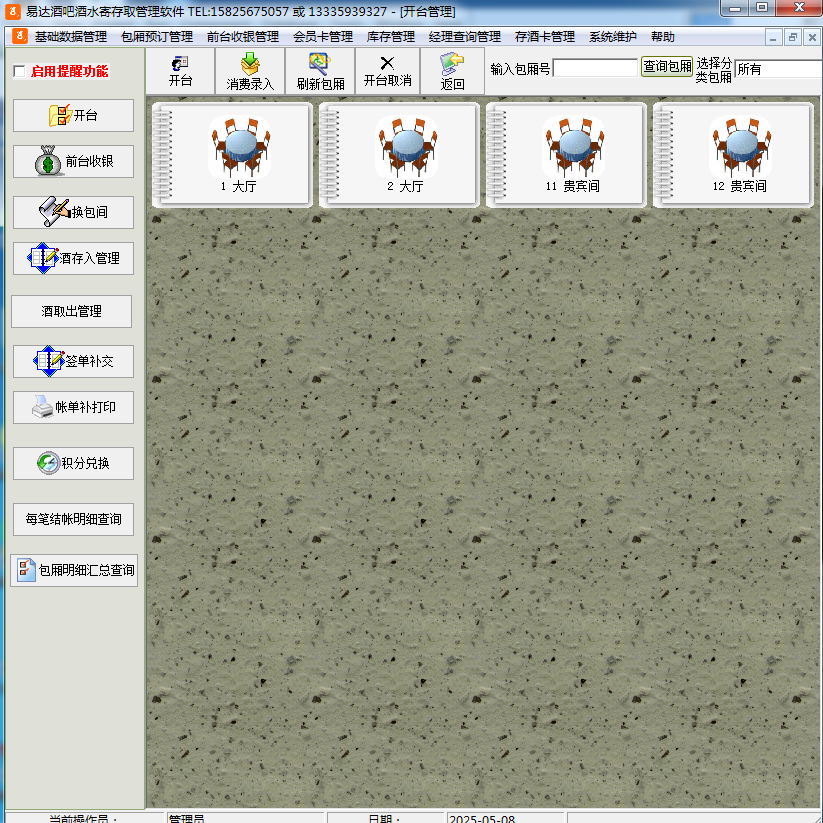Click the 2025-05-08 date in status bar
The height and width of the screenshot is (823, 823).
[x=505, y=818]
